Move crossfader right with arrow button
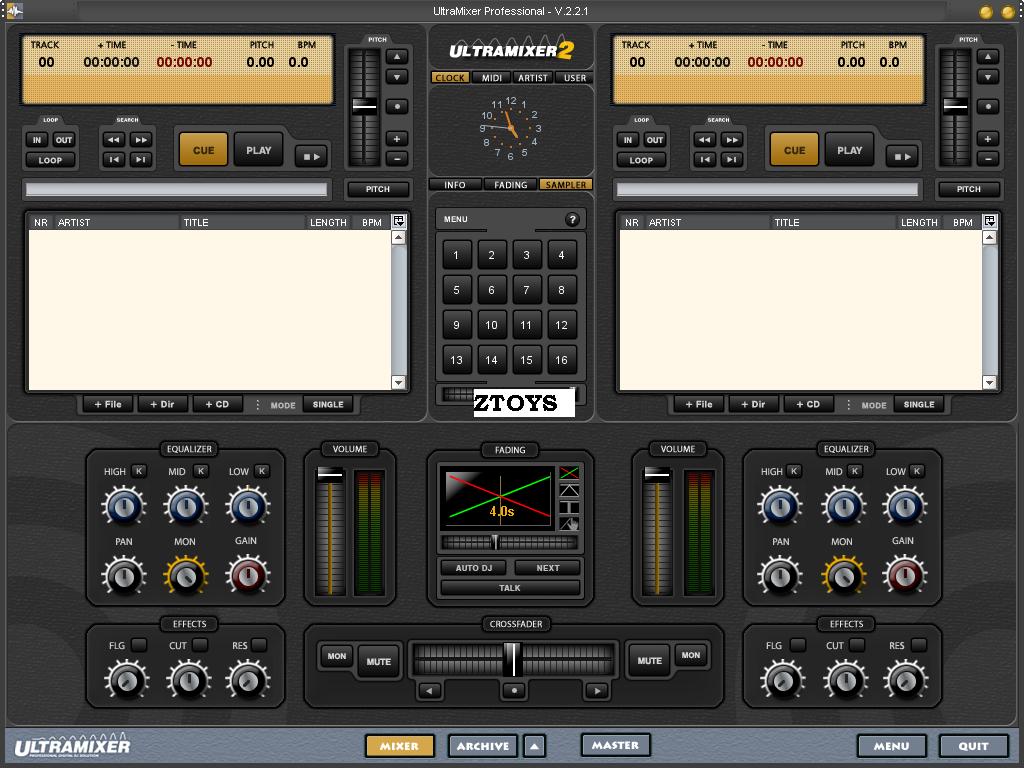The width and height of the screenshot is (1024, 768). click(x=597, y=690)
